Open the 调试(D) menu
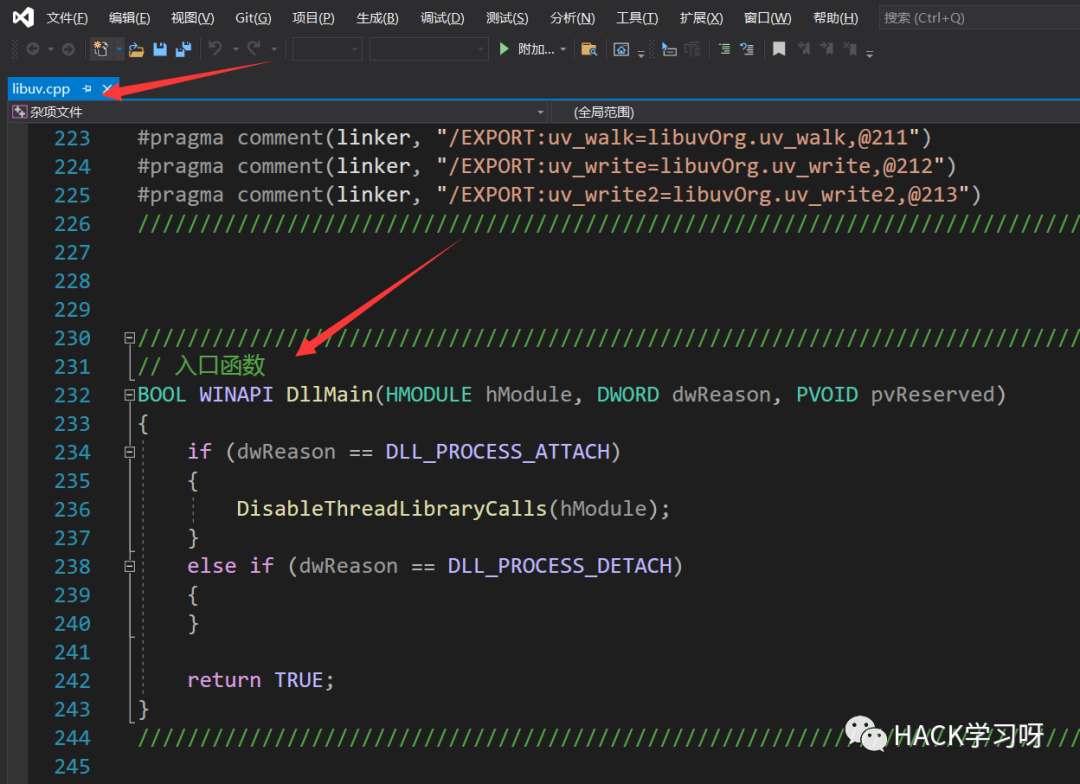 442,18
